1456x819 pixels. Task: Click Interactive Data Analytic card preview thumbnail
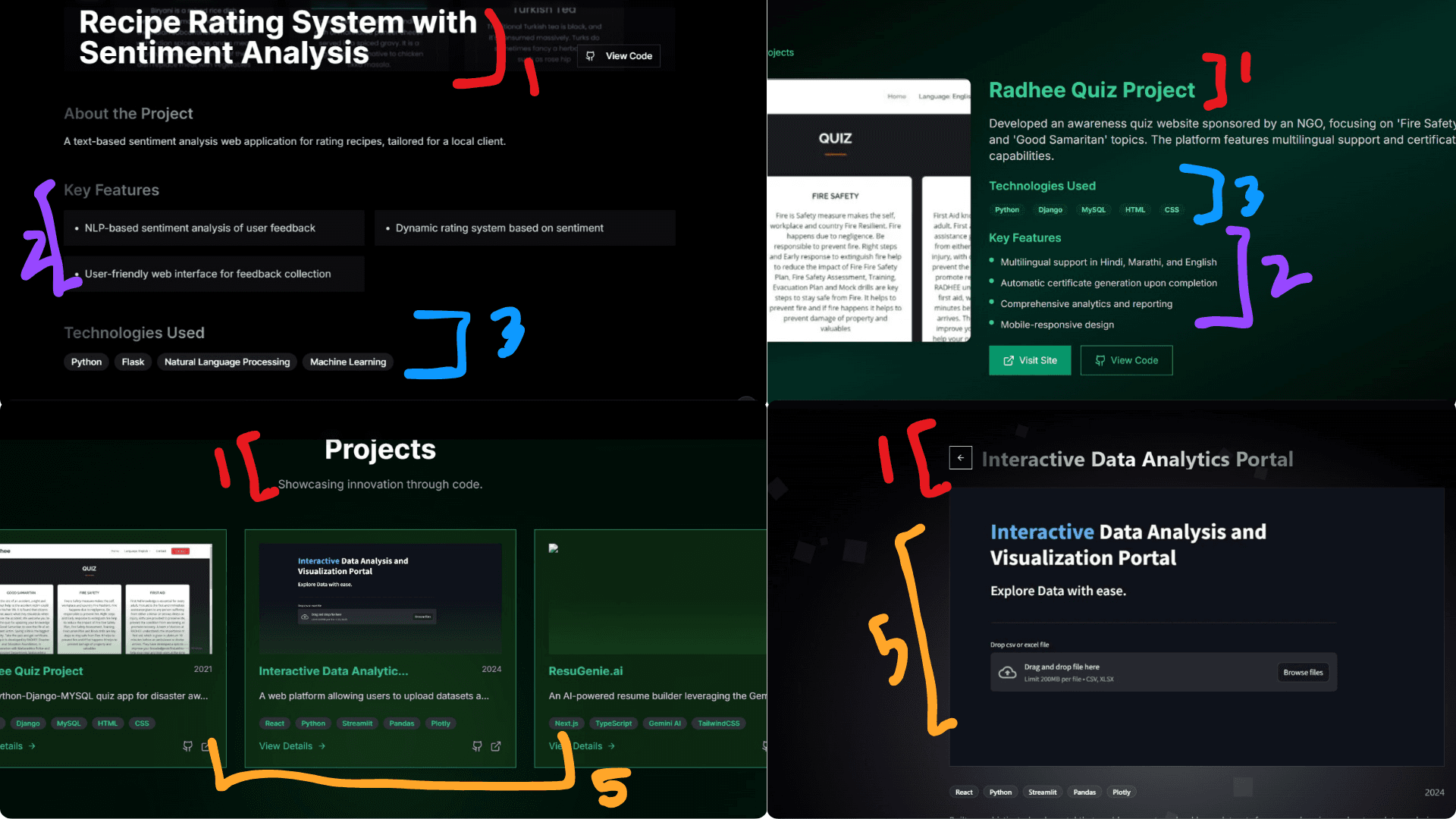click(x=380, y=598)
